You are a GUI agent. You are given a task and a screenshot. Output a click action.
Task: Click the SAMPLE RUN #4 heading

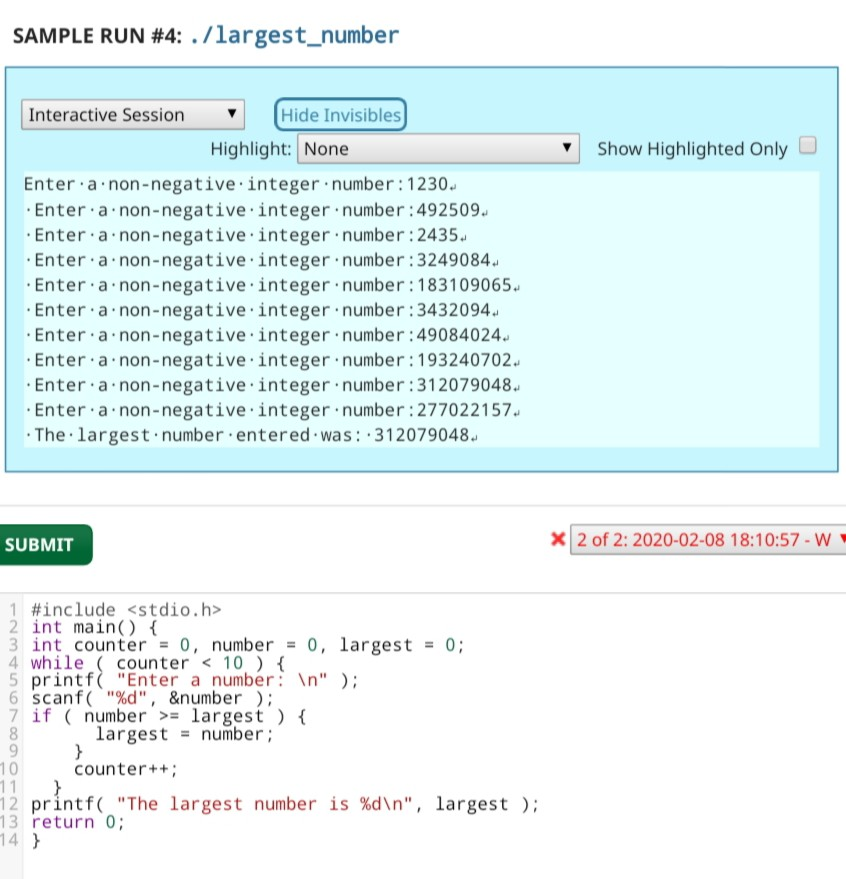(100, 34)
